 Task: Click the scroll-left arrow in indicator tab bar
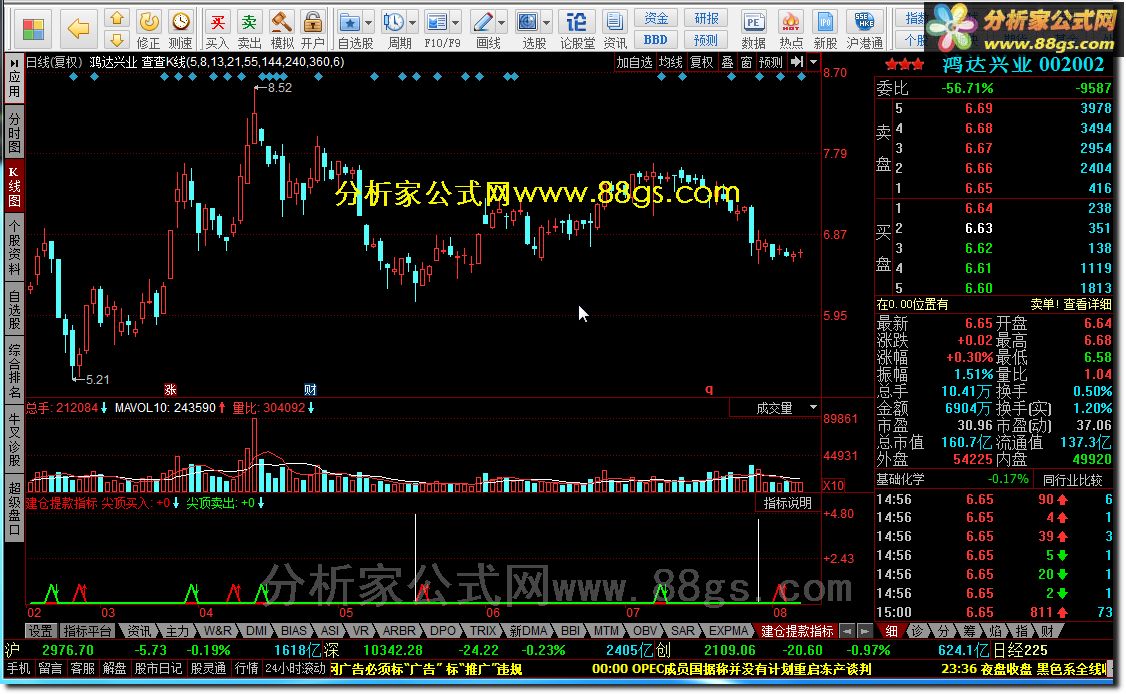(x=847, y=631)
